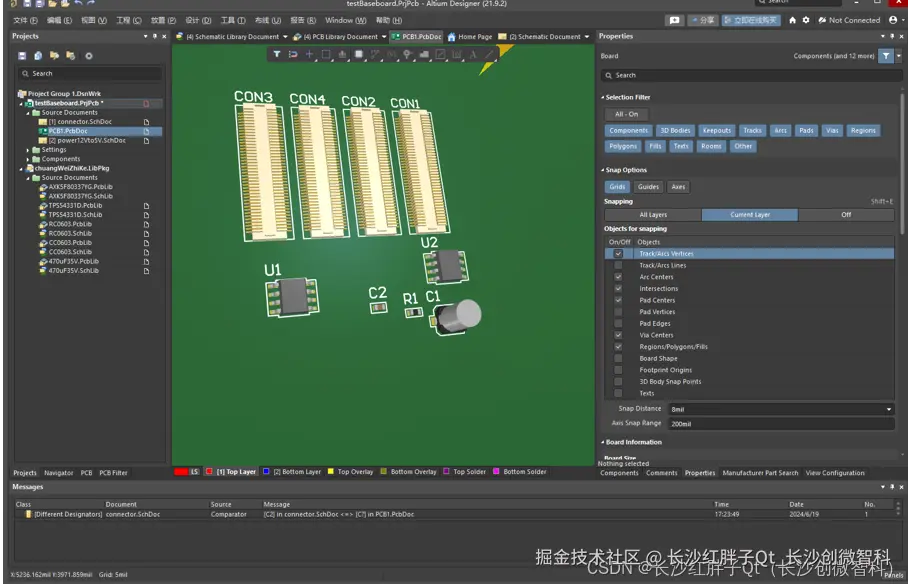This screenshot has height=584, width=908.
Task: Click the move objects cross icon in toolbar
Action: (x=309, y=54)
